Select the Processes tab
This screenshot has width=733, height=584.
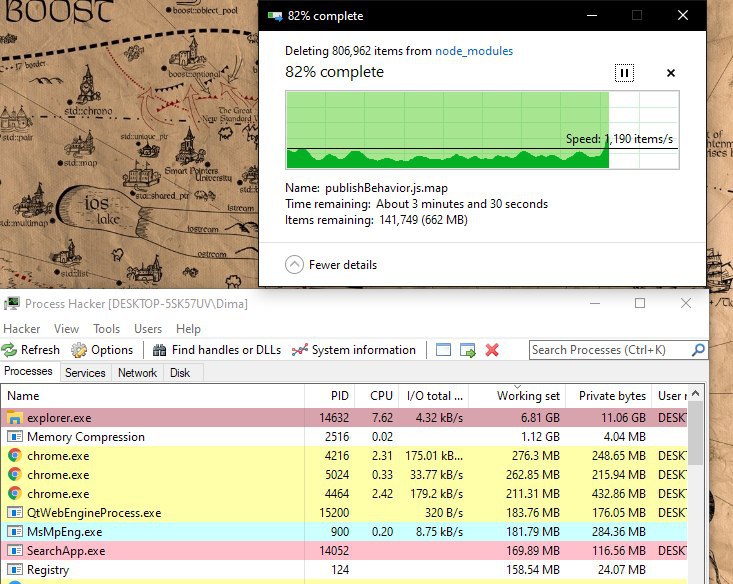click(29, 371)
